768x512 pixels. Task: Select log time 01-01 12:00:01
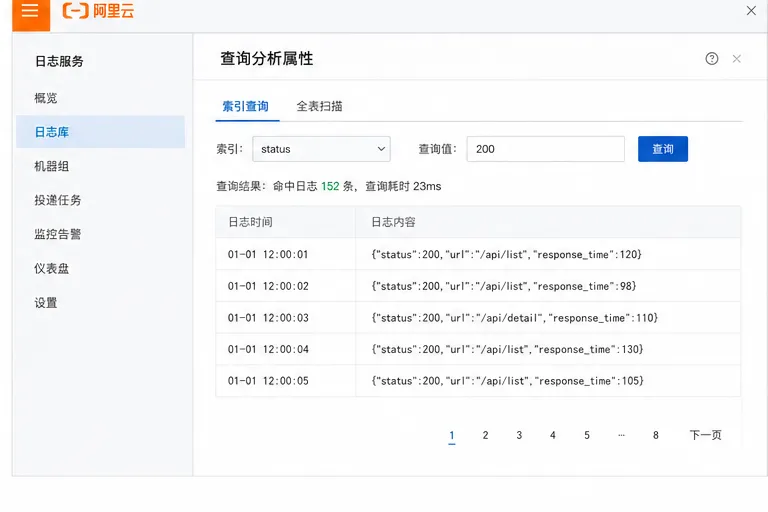pos(268,254)
